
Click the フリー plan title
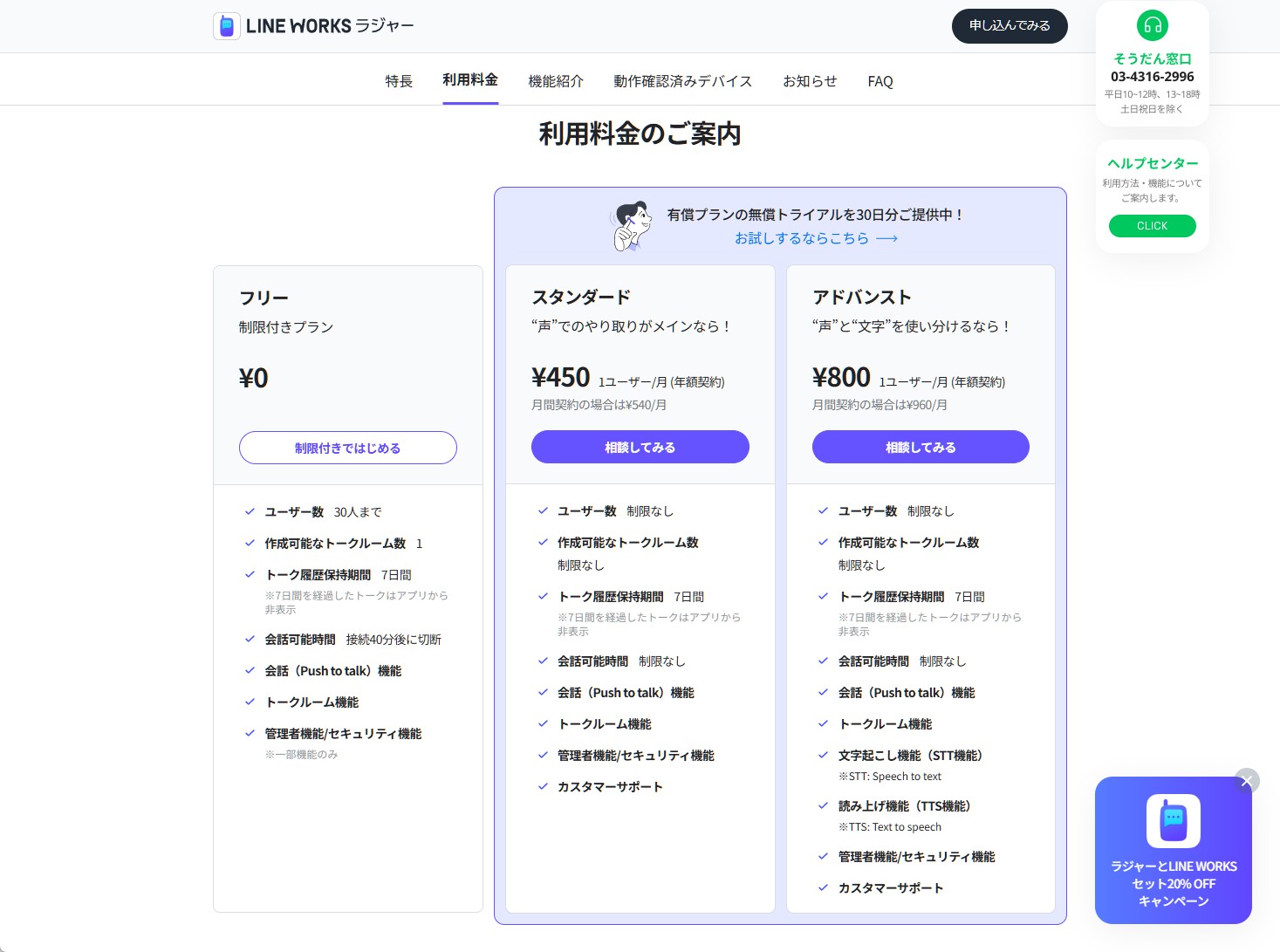pyautogui.click(x=264, y=298)
